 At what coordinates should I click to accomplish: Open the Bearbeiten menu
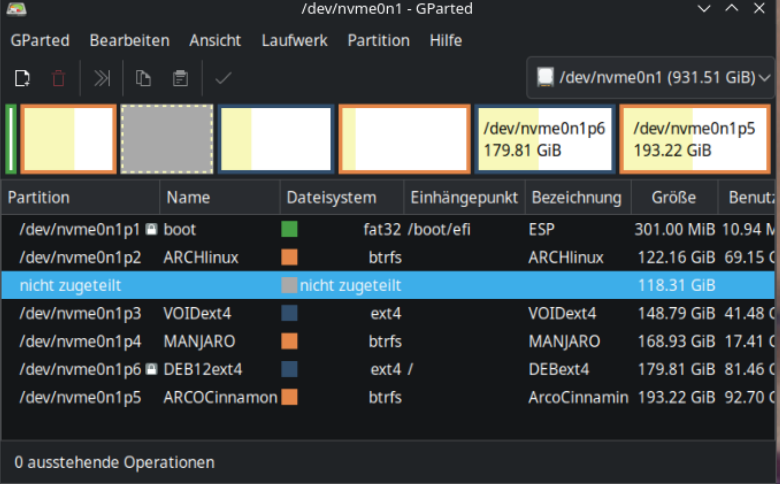pyautogui.click(x=129, y=41)
